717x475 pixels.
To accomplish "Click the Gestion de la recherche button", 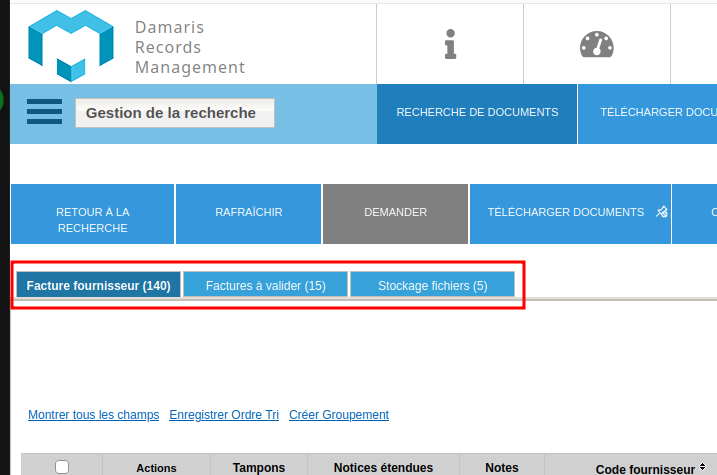I will [x=175, y=113].
